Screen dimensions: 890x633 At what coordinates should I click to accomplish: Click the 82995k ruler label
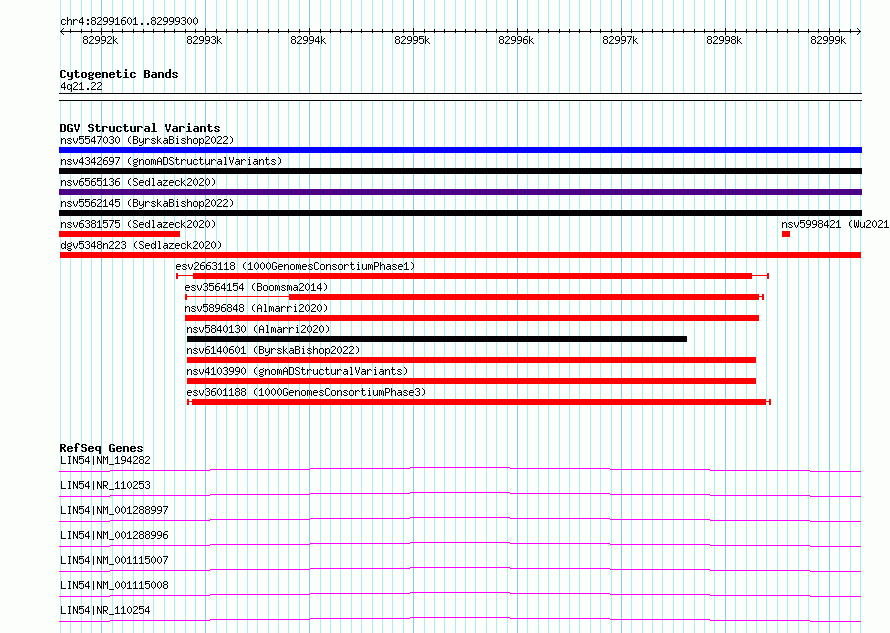coord(412,40)
